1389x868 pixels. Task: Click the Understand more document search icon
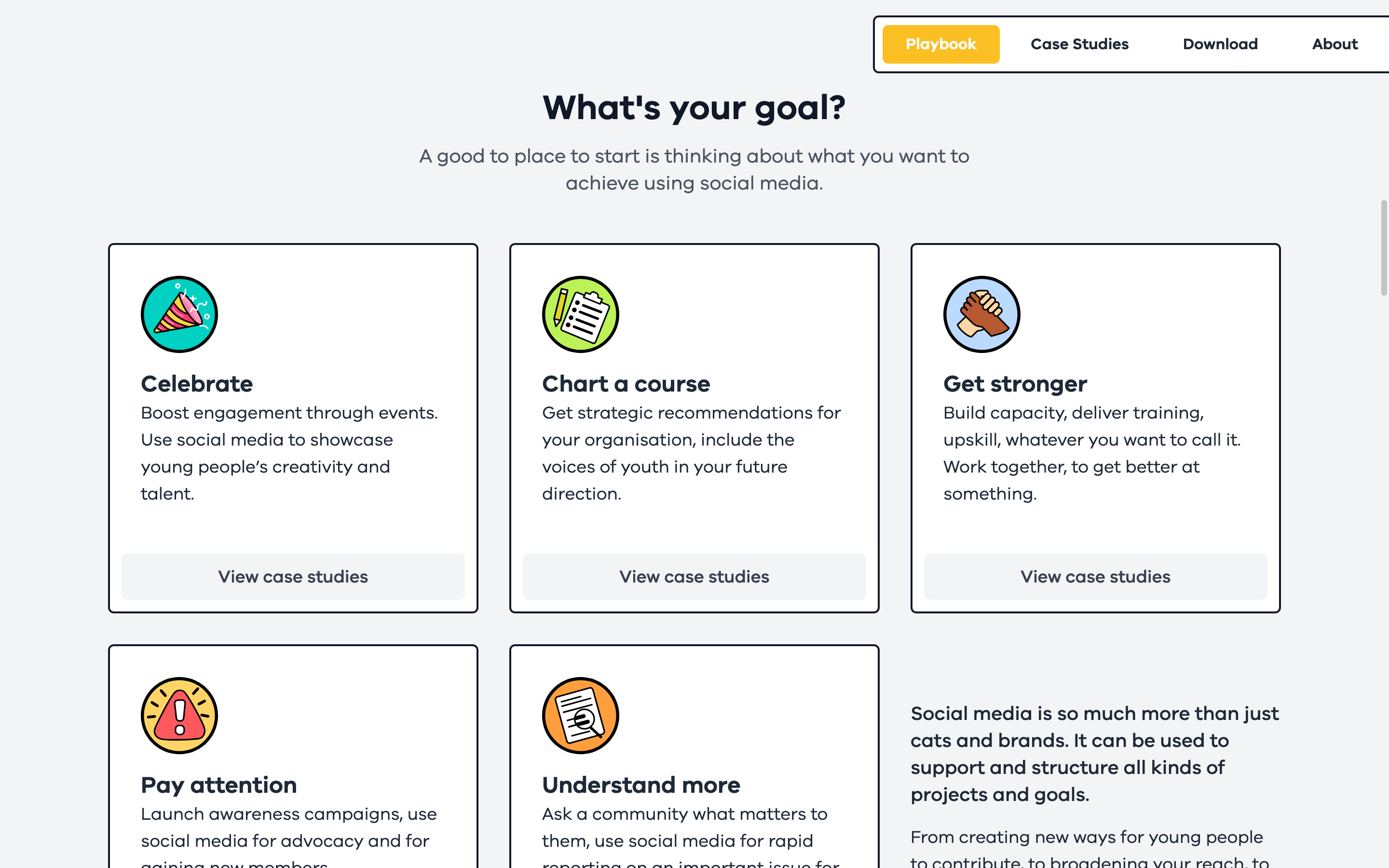pyautogui.click(x=580, y=715)
